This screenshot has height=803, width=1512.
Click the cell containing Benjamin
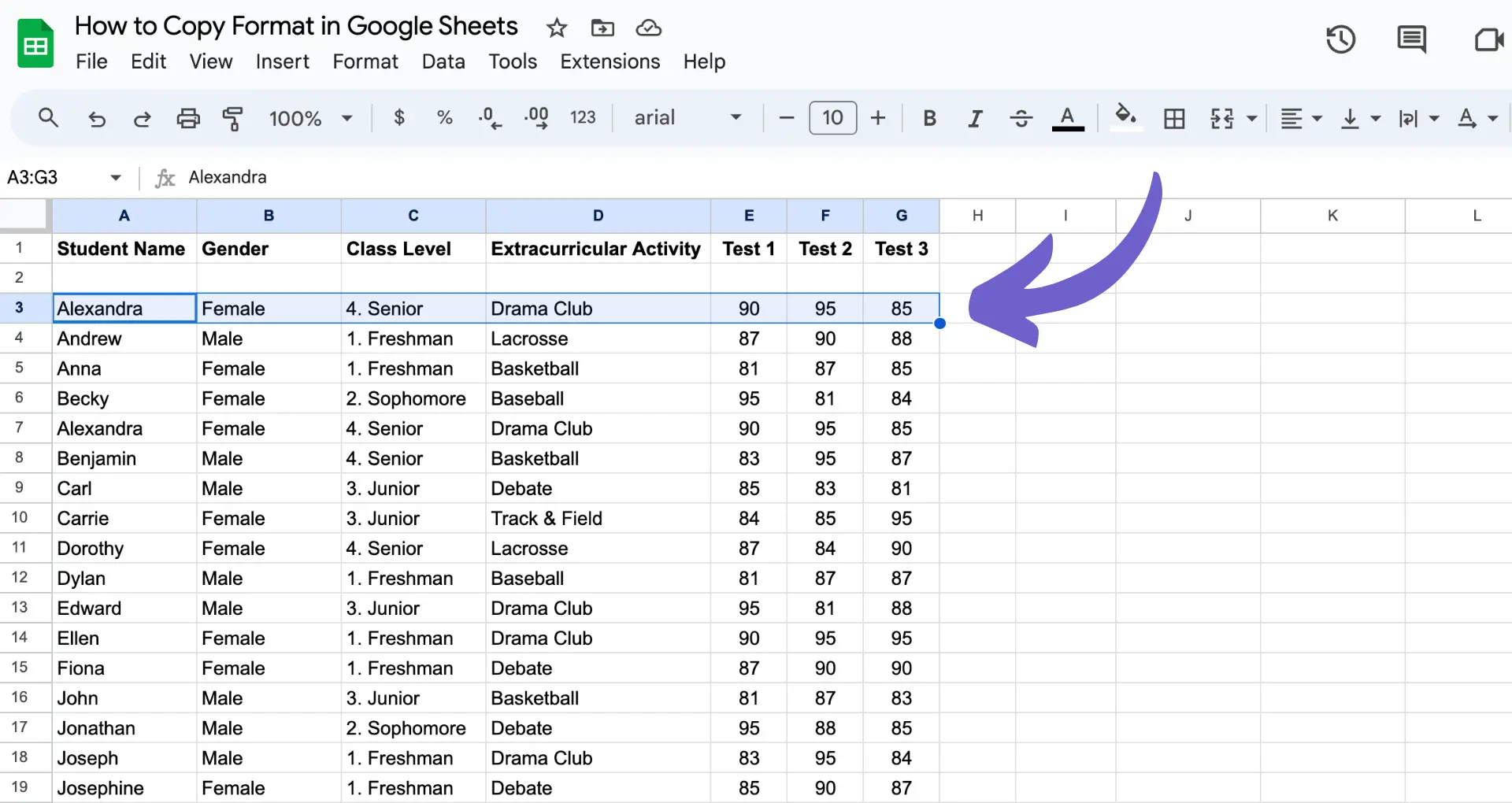[124, 458]
